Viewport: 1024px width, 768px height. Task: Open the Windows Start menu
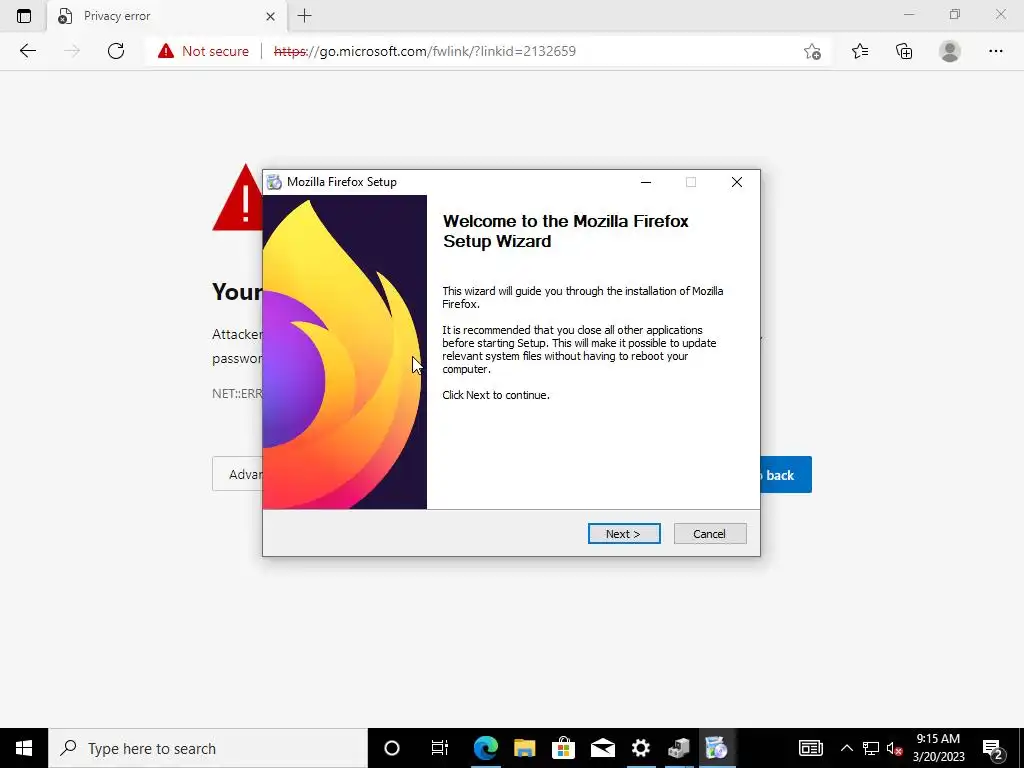click(x=24, y=748)
